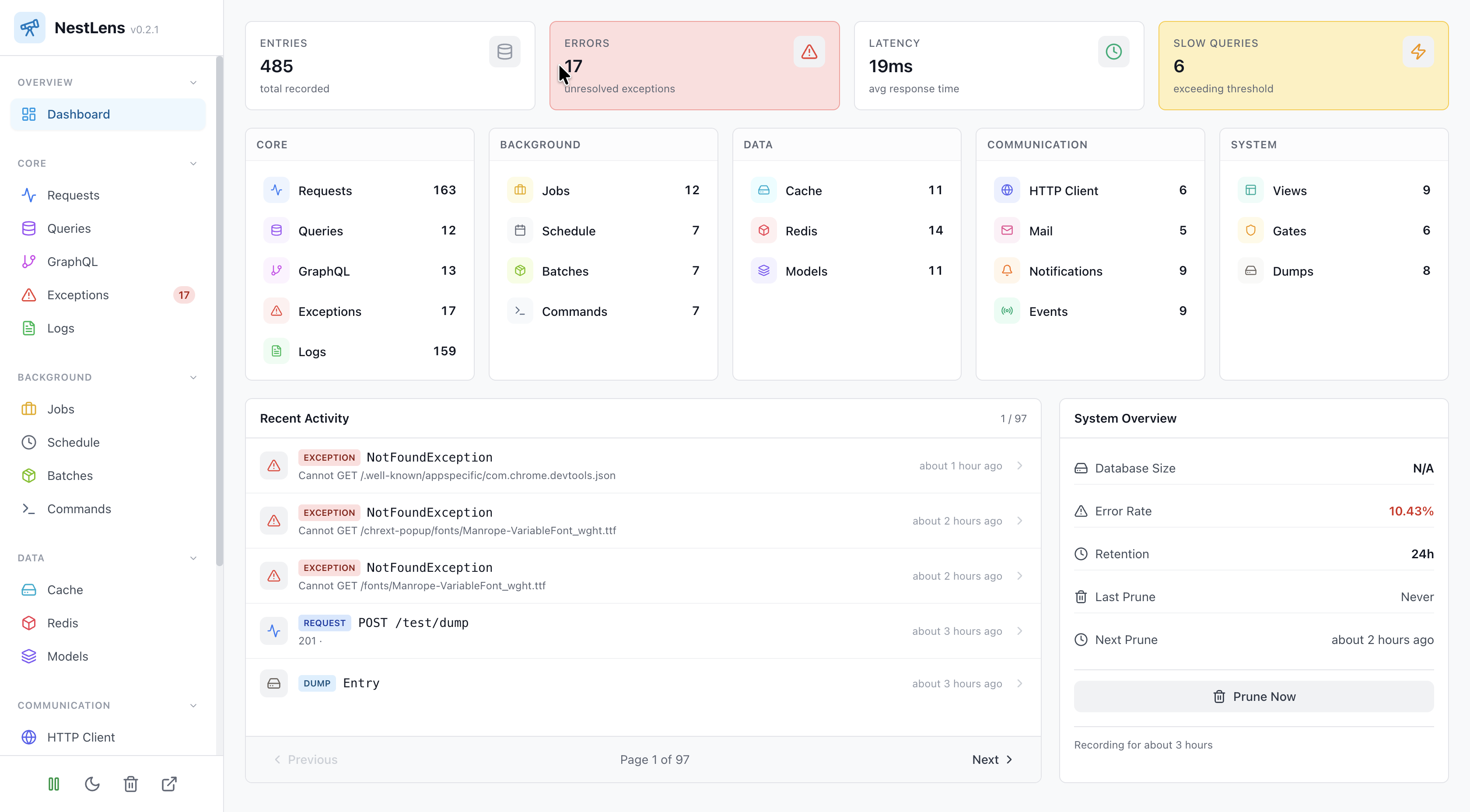Open Exceptions in the sidebar
This screenshot has width=1470, height=812.
[77, 295]
